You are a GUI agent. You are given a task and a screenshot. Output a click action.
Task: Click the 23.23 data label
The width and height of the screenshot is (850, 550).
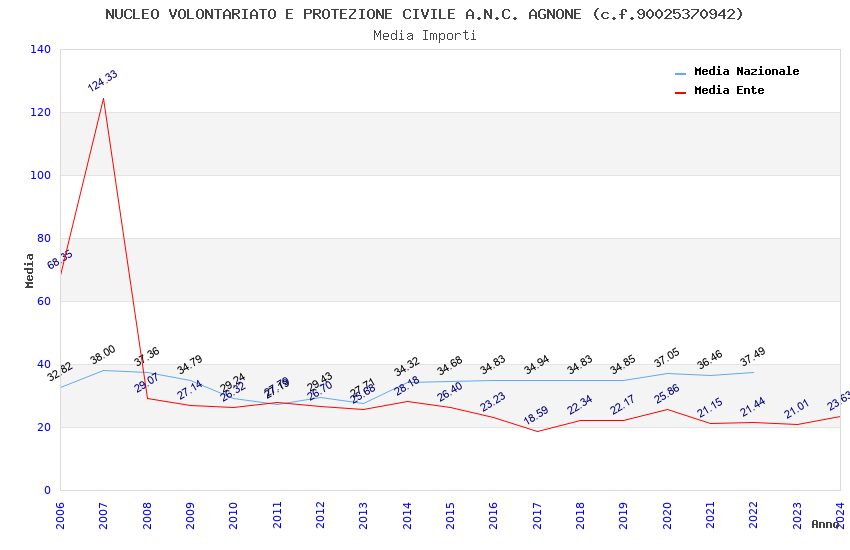(x=493, y=402)
